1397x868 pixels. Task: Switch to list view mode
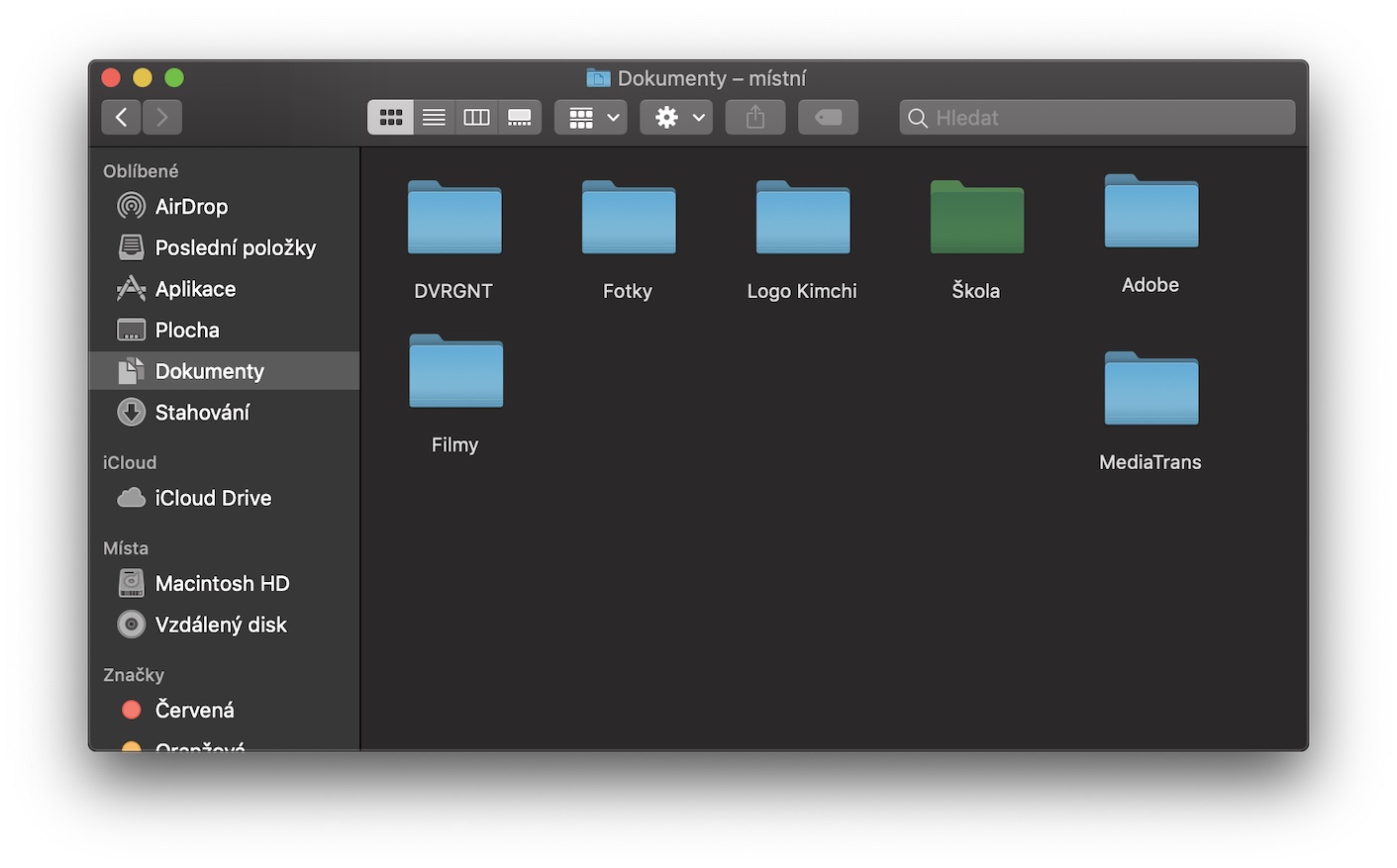tap(434, 118)
